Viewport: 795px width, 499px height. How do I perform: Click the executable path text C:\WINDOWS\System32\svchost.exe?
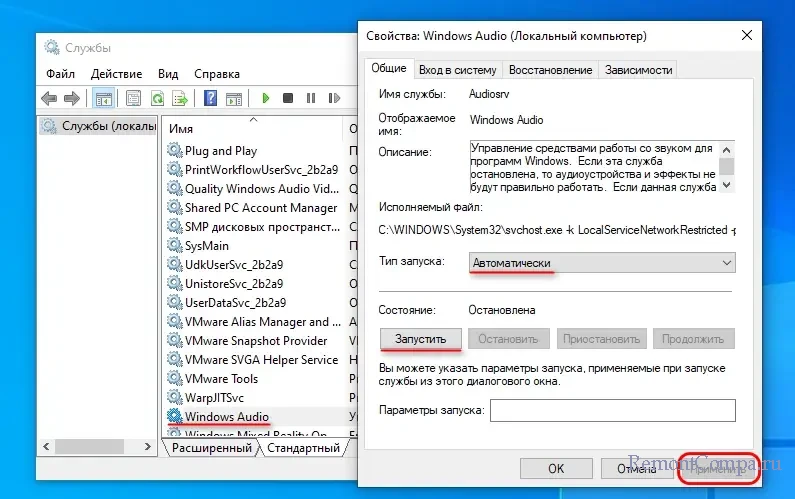tap(470, 230)
